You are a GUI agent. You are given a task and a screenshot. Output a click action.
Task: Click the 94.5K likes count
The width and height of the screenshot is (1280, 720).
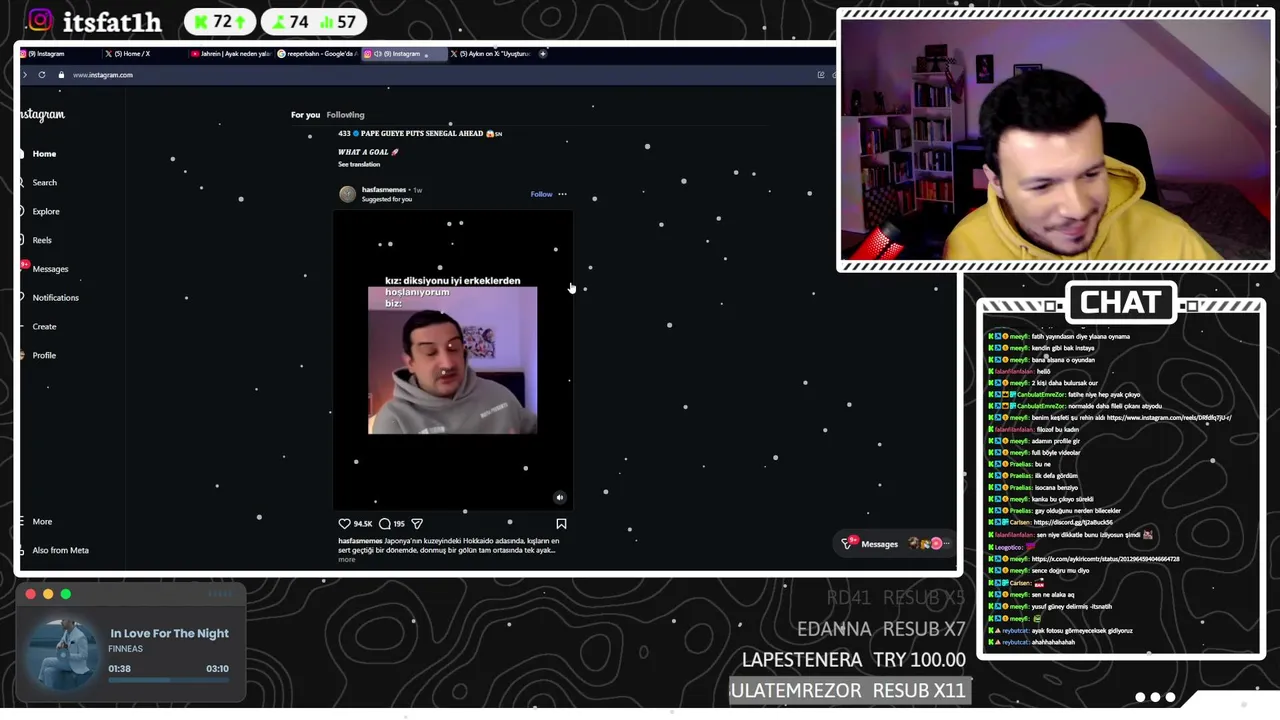pos(362,524)
